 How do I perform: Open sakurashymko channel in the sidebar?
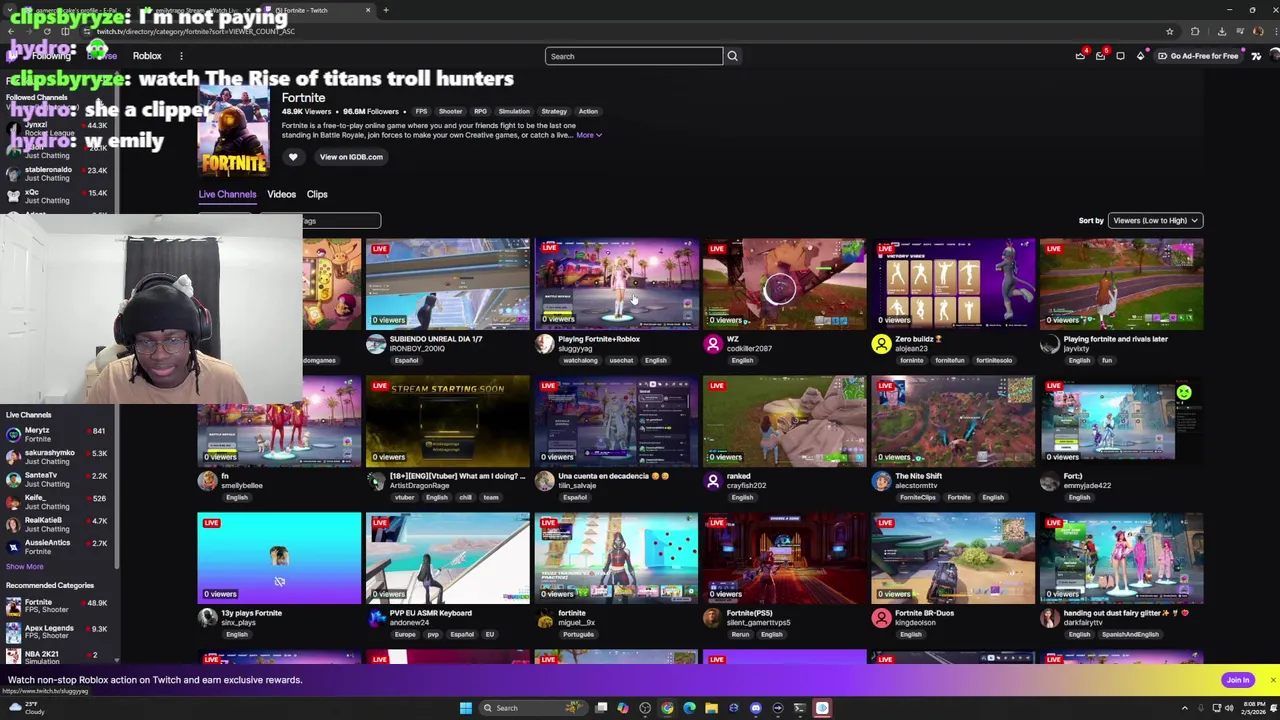tap(56, 457)
